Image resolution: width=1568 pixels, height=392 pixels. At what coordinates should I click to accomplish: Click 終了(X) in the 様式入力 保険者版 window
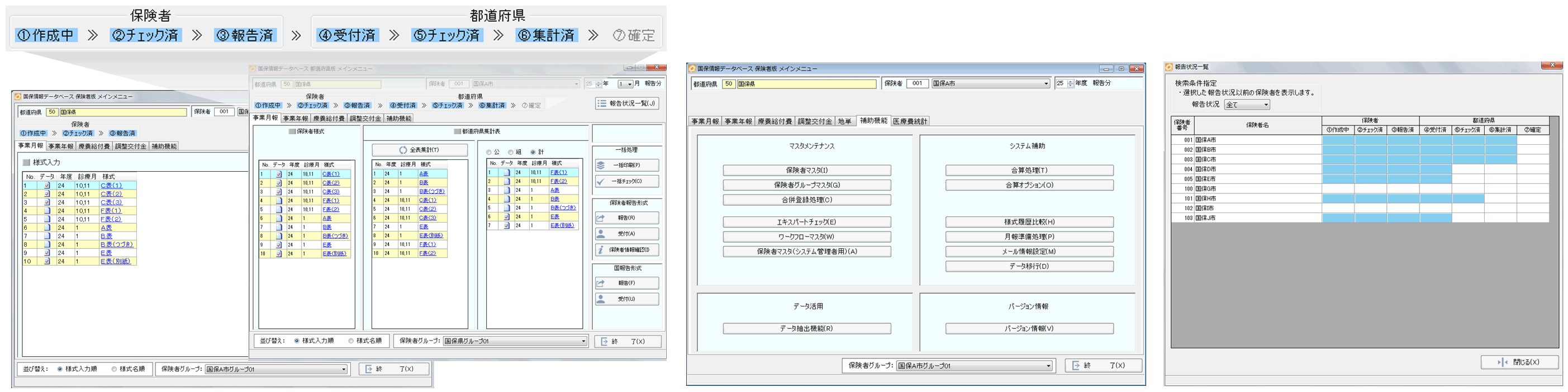394,369
